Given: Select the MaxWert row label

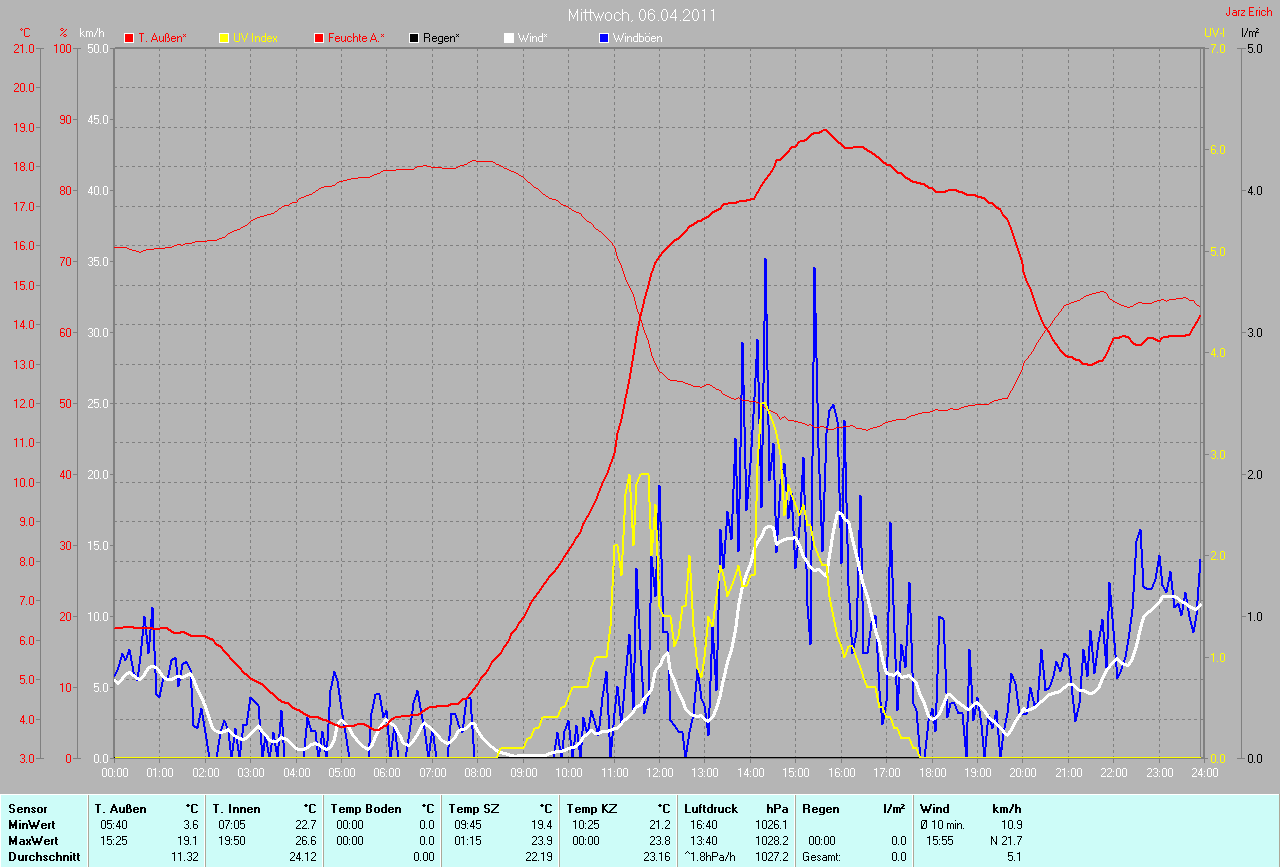Looking at the screenshot, I should pyautogui.click(x=31, y=841).
